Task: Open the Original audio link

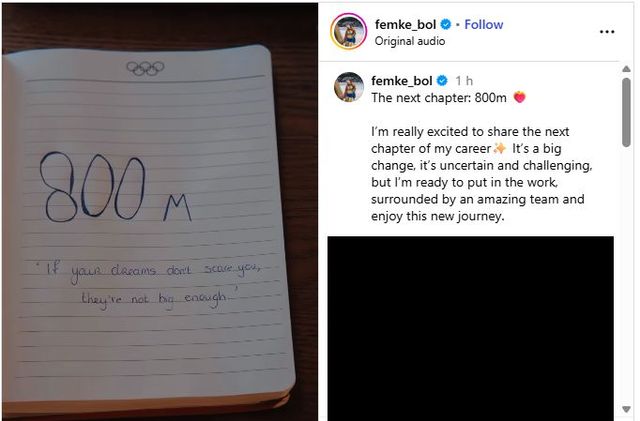Action: coord(410,41)
